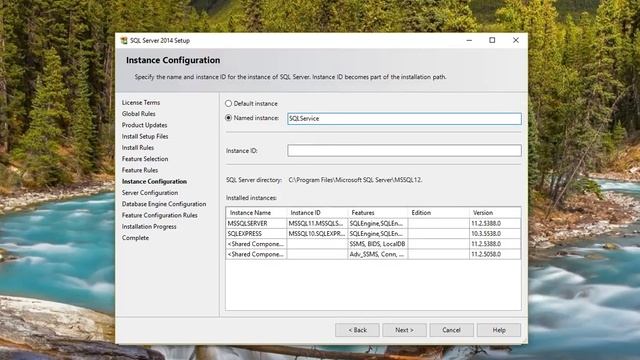Sort by Version column header

tap(495, 213)
